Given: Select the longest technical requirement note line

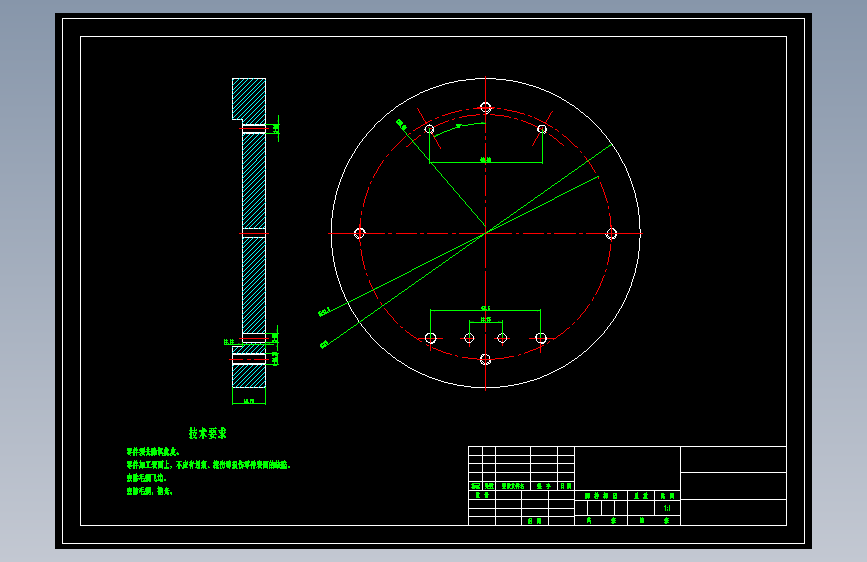Looking at the screenshot, I should point(208,465).
